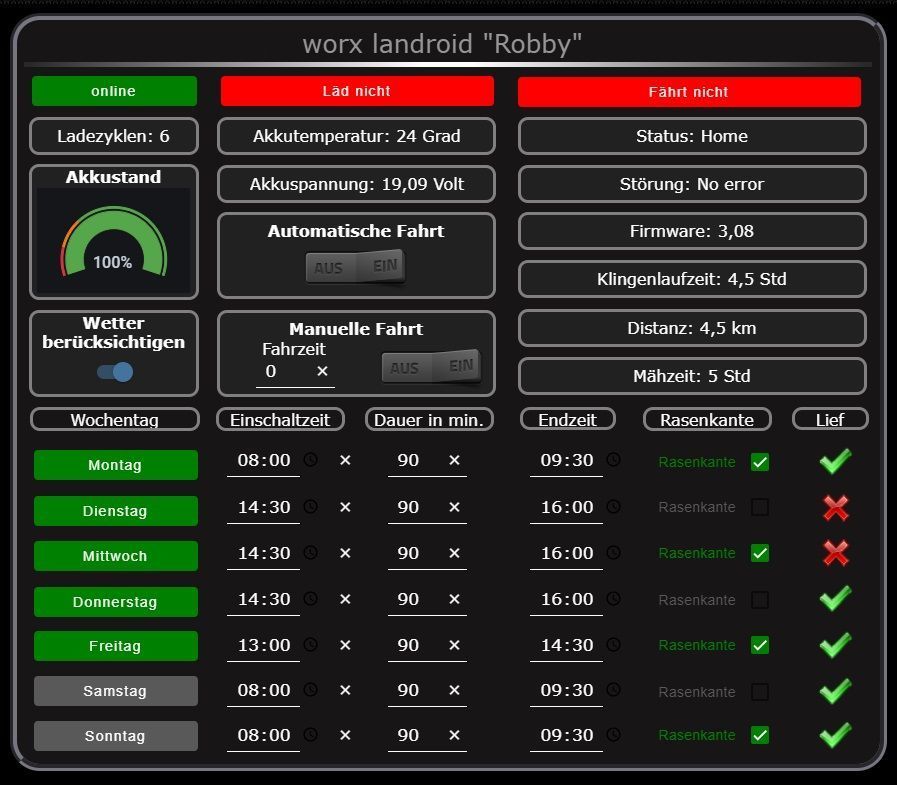Click the green checkmark in Sonntag Lief column

click(835, 735)
